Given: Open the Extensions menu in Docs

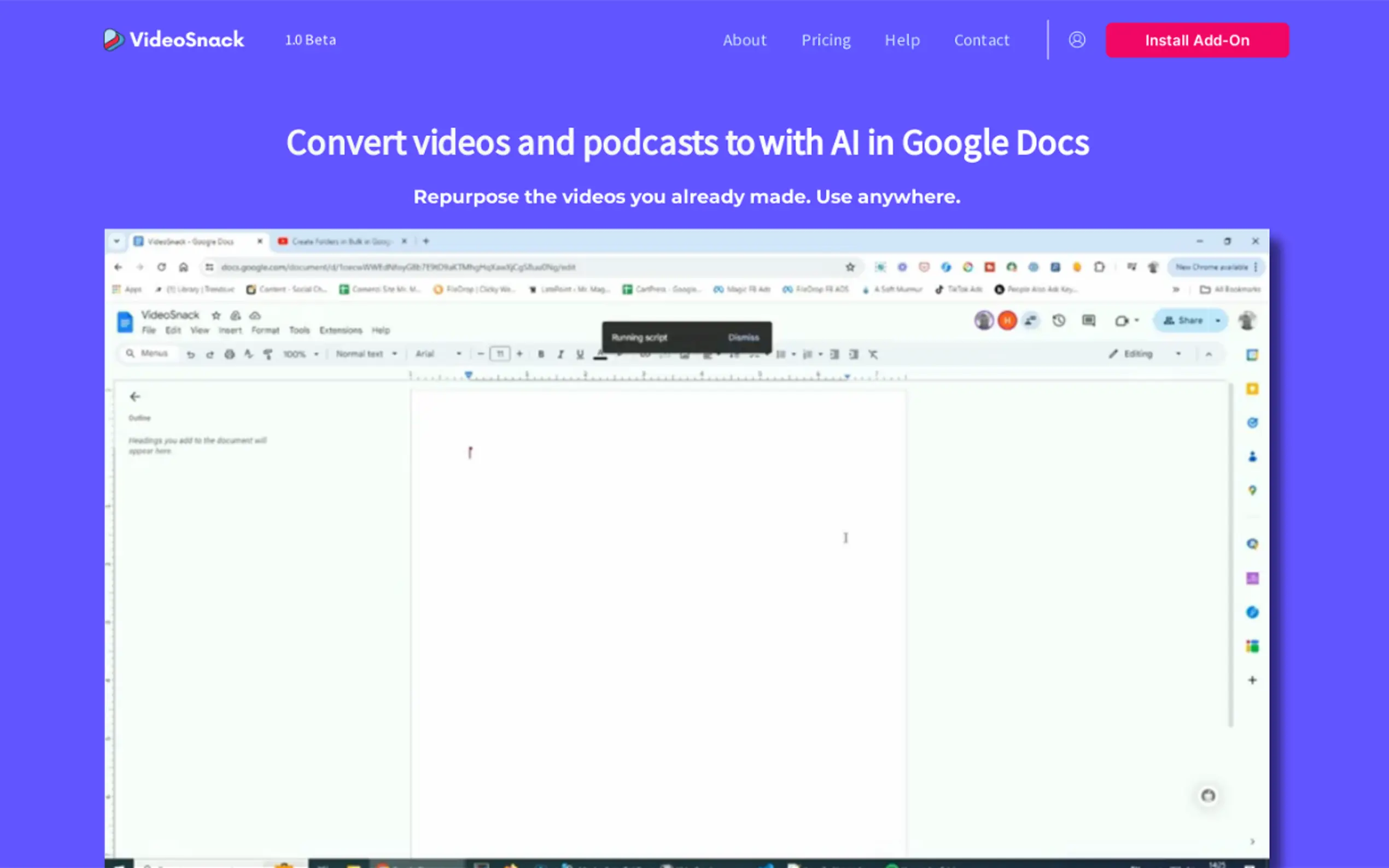Looking at the screenshot, I should point(341,330).
